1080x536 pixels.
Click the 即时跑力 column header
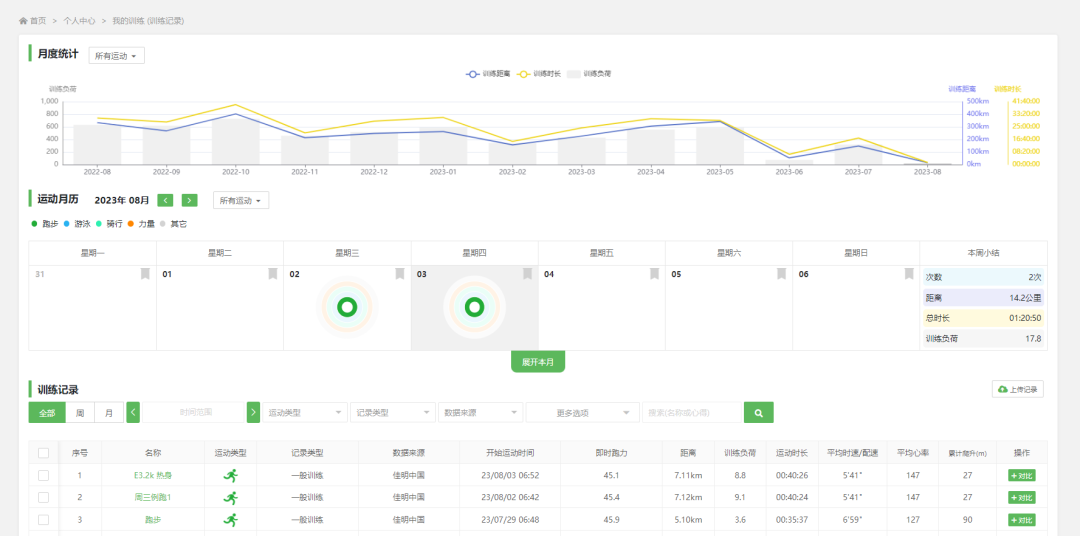click(611, 453)
